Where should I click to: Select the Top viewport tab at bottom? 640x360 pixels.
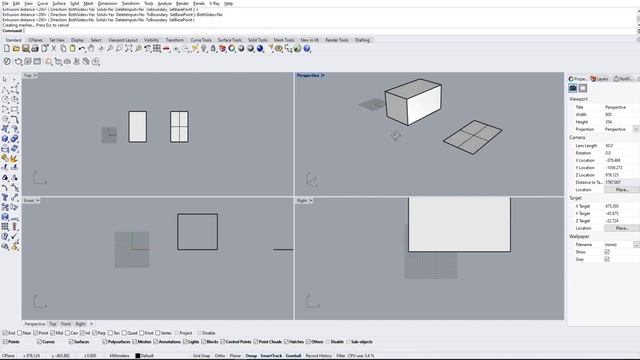pyautogui.click(x=53, y=324)
